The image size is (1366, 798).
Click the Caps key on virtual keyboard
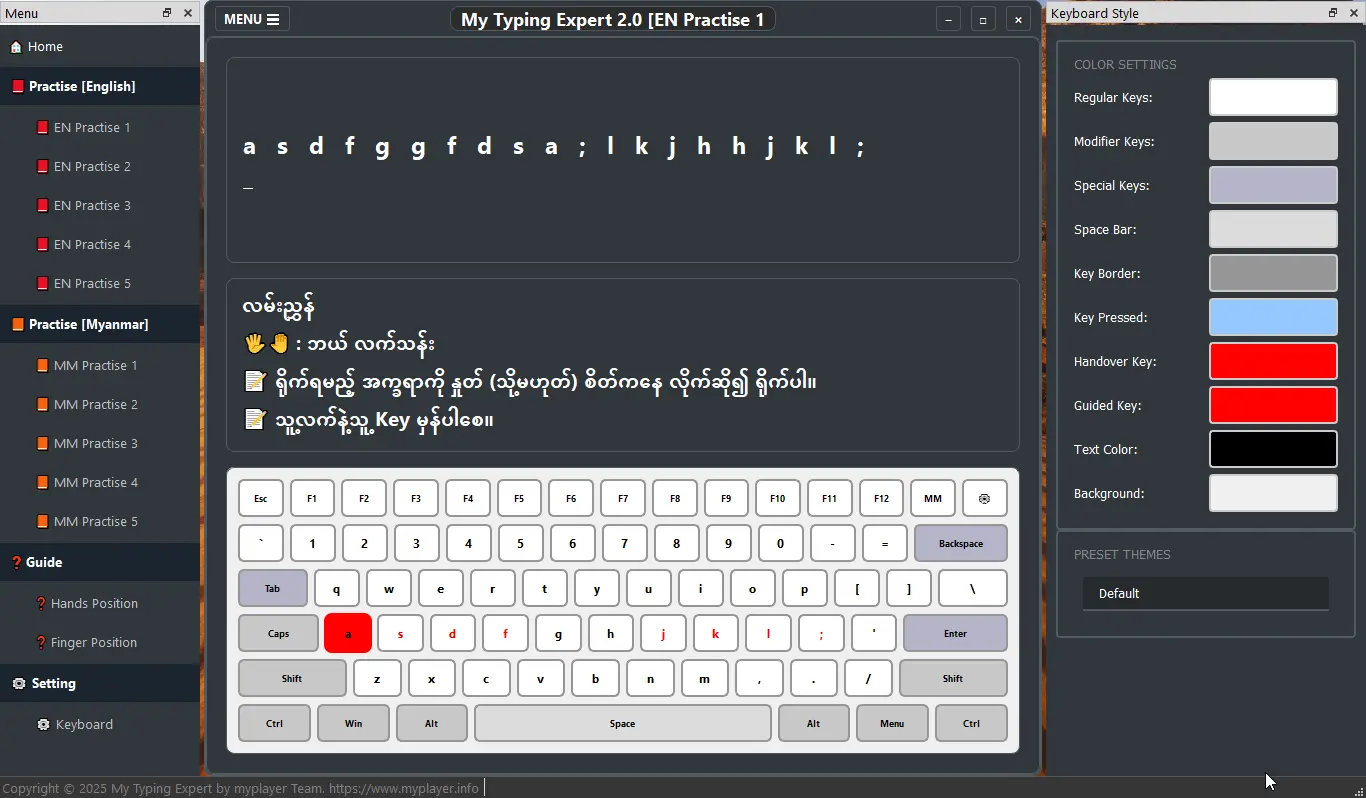(278, 633)
